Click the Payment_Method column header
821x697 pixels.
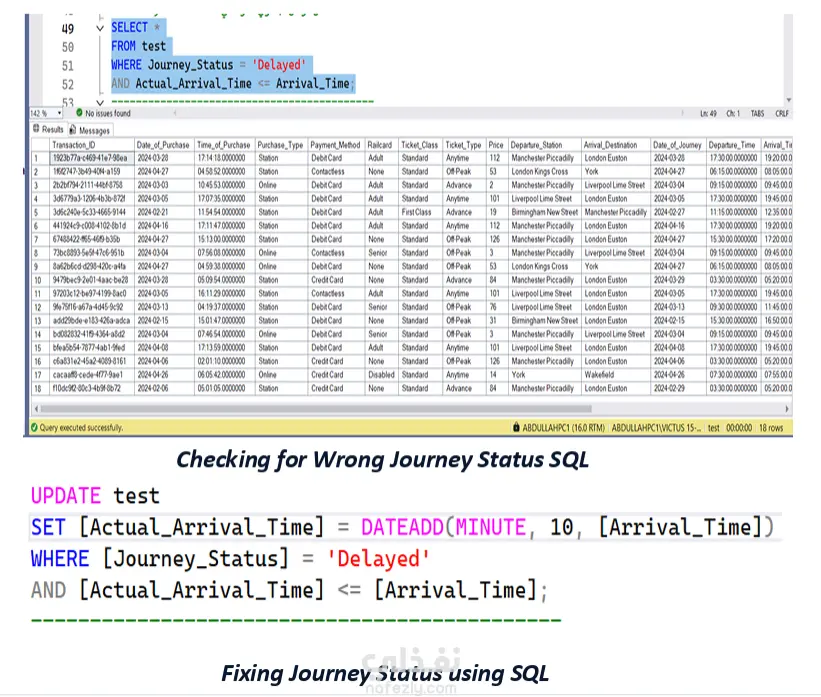[336, 145]
